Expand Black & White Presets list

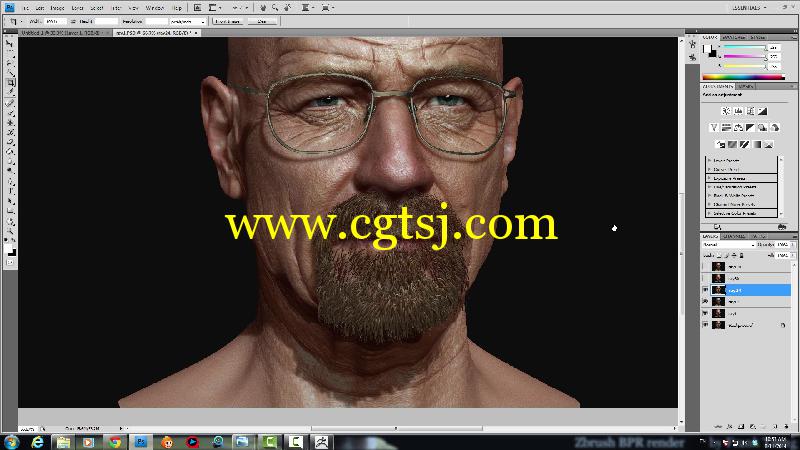pos(709,195)
